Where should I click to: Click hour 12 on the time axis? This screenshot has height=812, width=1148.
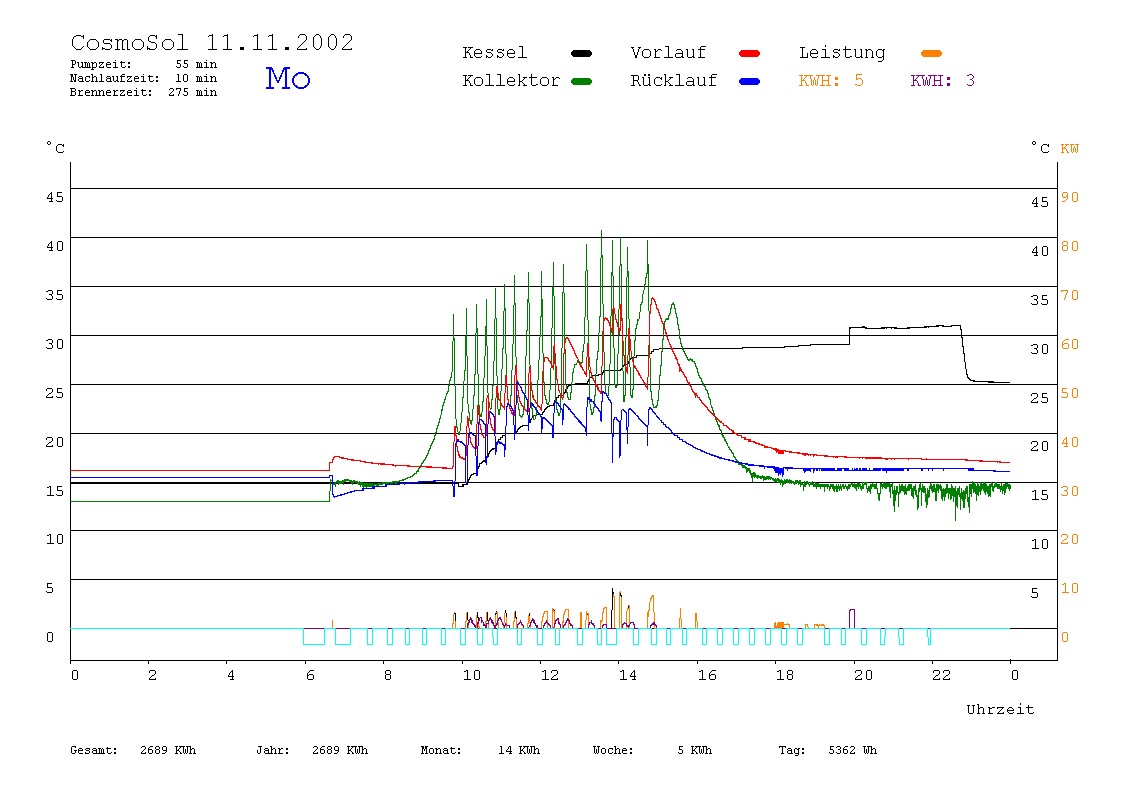[x=550, y=675]
